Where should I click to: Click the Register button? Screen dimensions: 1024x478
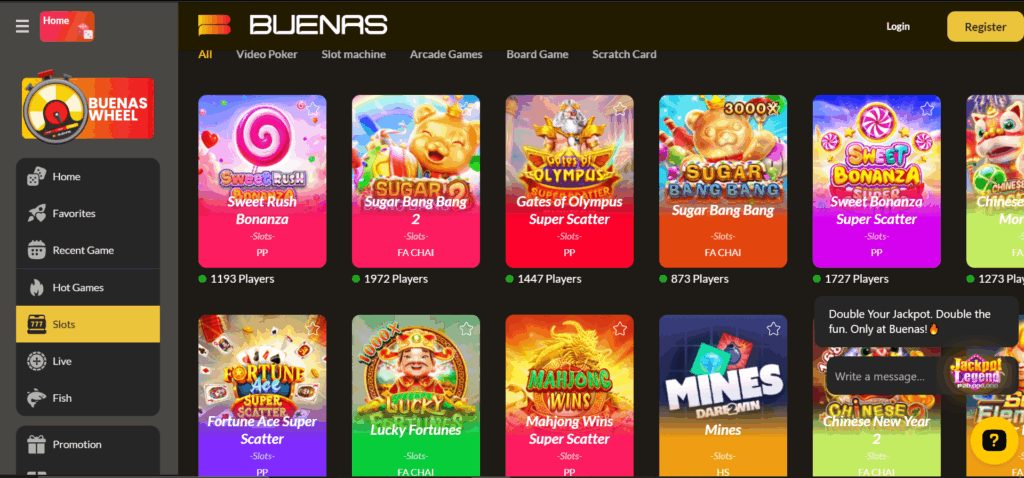point(985,27)
